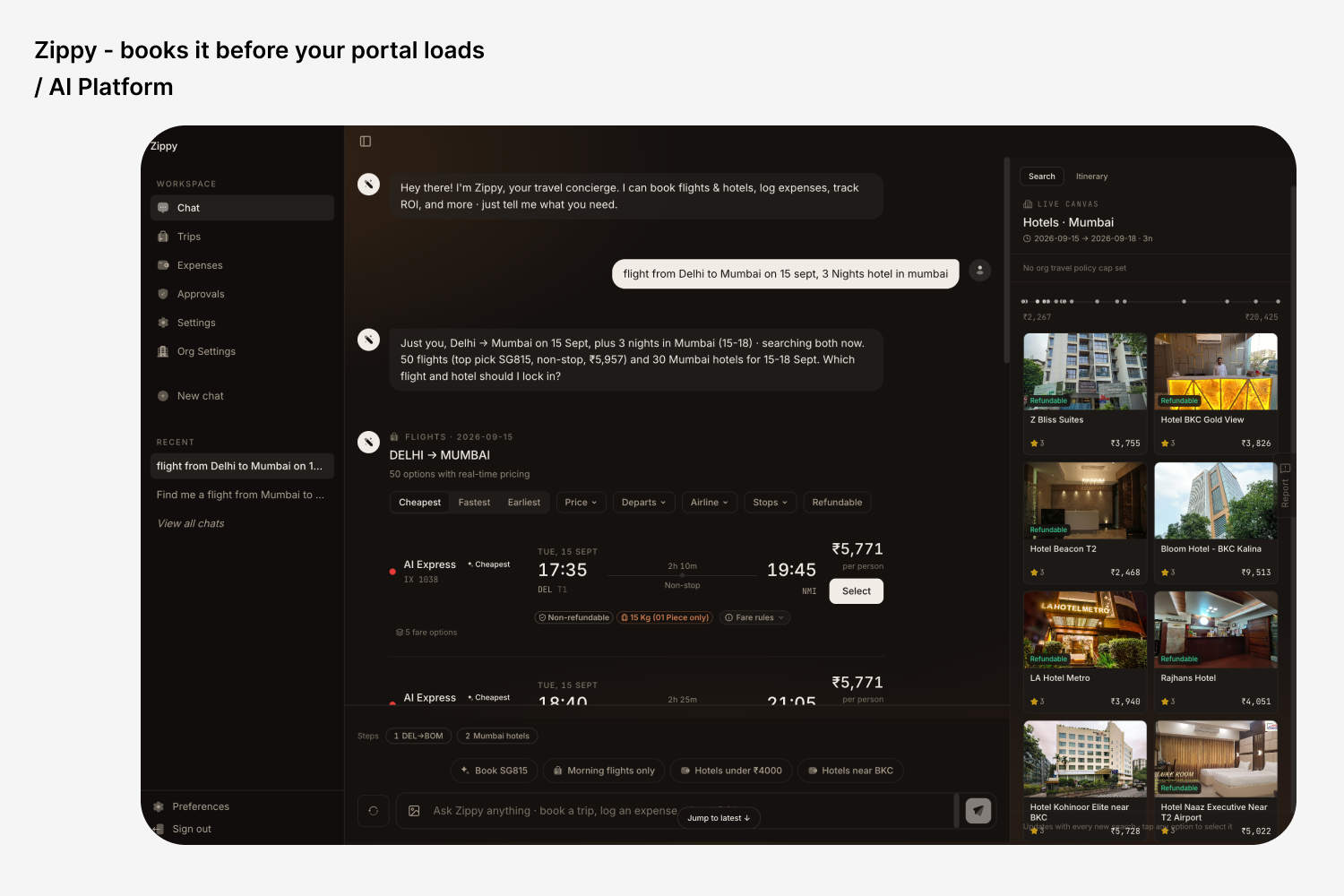The width and height of the screenshot is (1344, 896).
Task: Select the Earliest sort option
Action: pyautogui.click(x=524, y=503)
